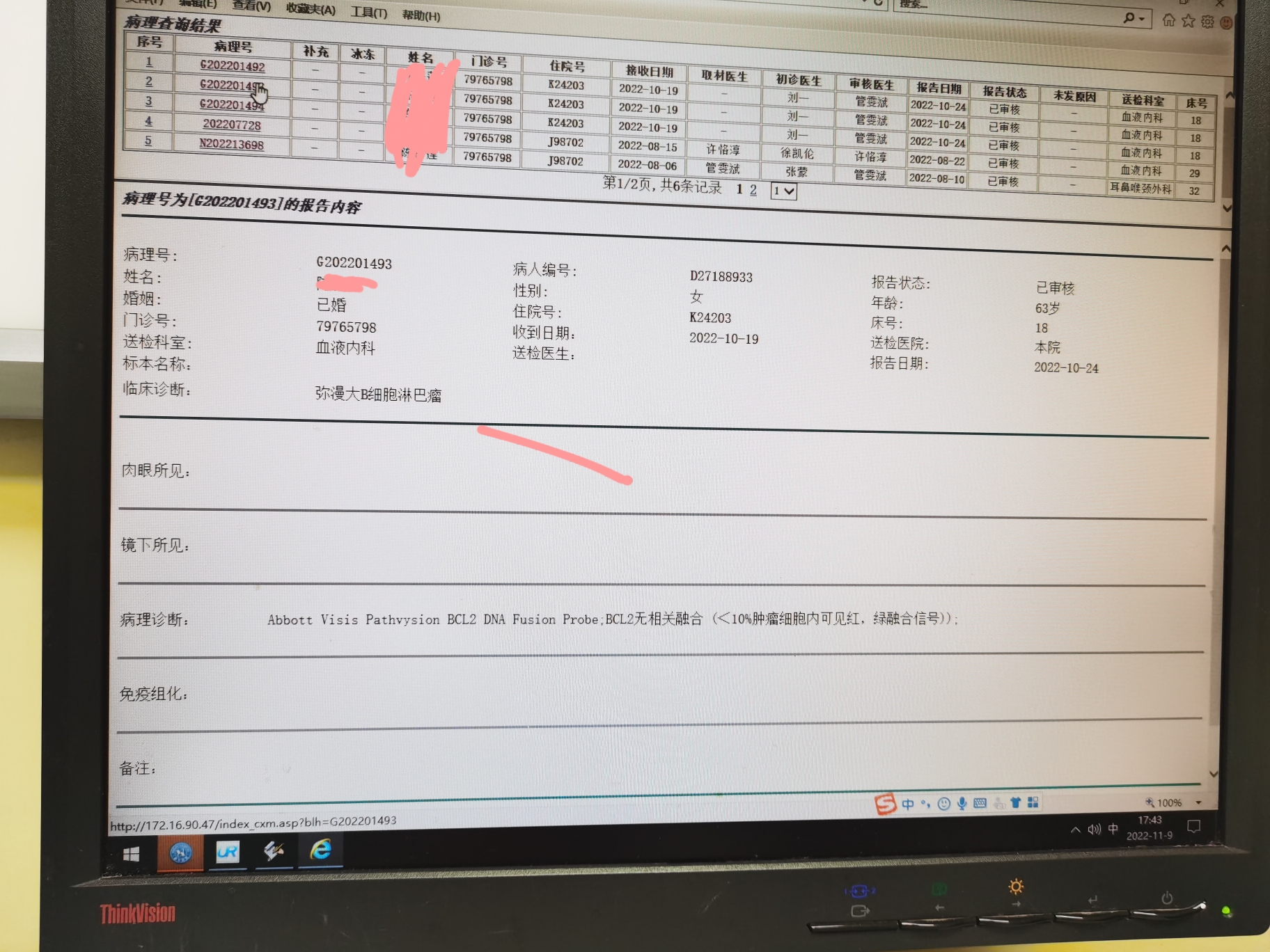Toggle Sogou punctuation mode icon
The height and width of the screenshot is (952, 1270).
925,804
